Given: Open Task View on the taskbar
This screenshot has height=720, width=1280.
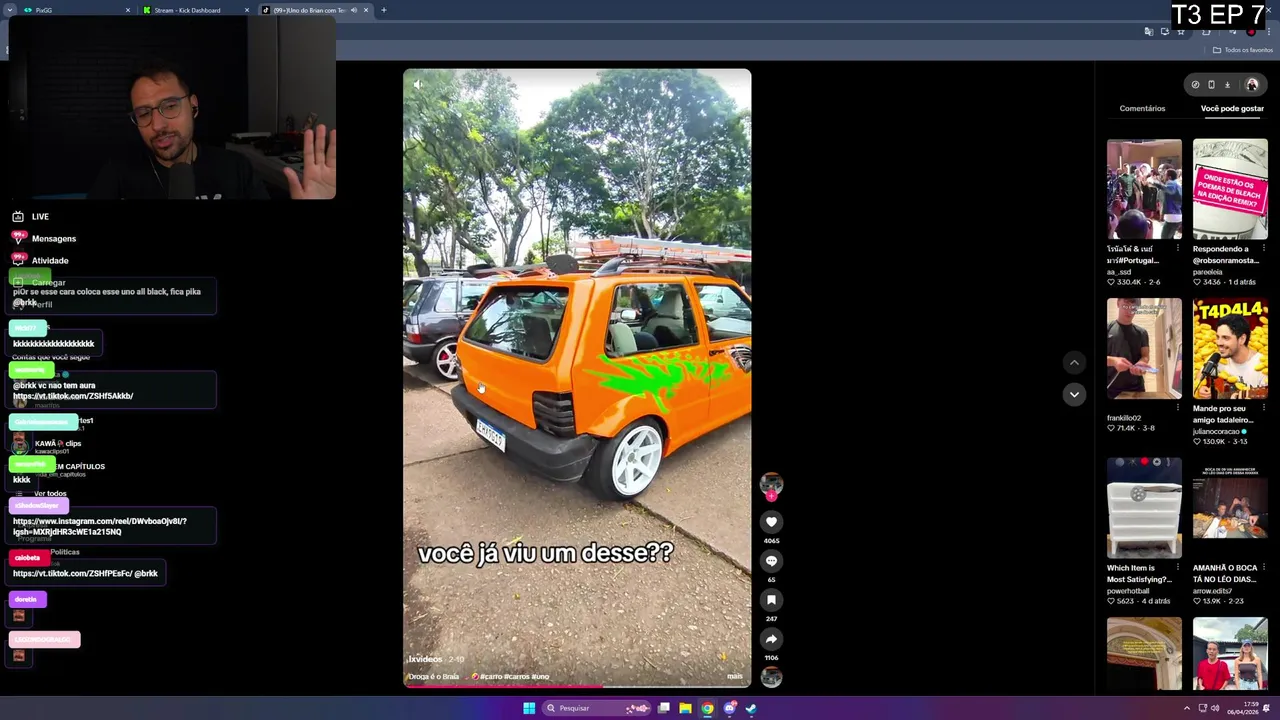Looking at the screenshot, I should coord(663,708).
